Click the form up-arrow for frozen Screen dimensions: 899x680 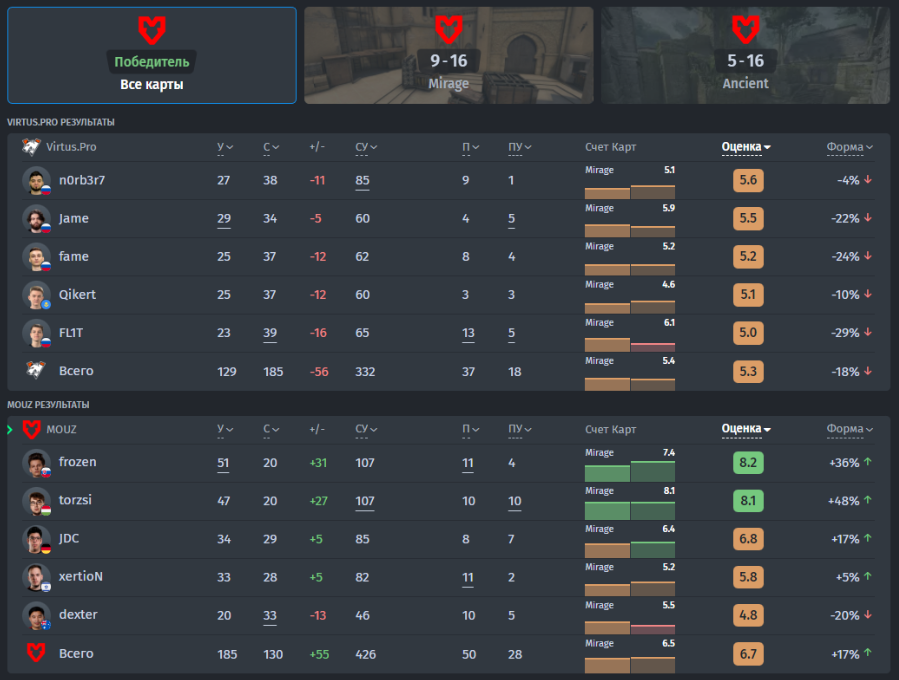(867, 462)
